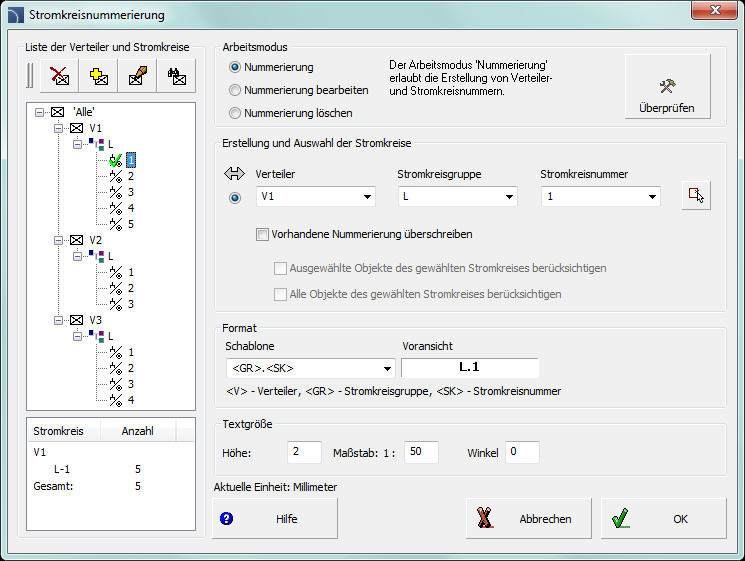
Task: Click the pick-object icon beside Stromkreisnummer
Action: coord(695,196)
